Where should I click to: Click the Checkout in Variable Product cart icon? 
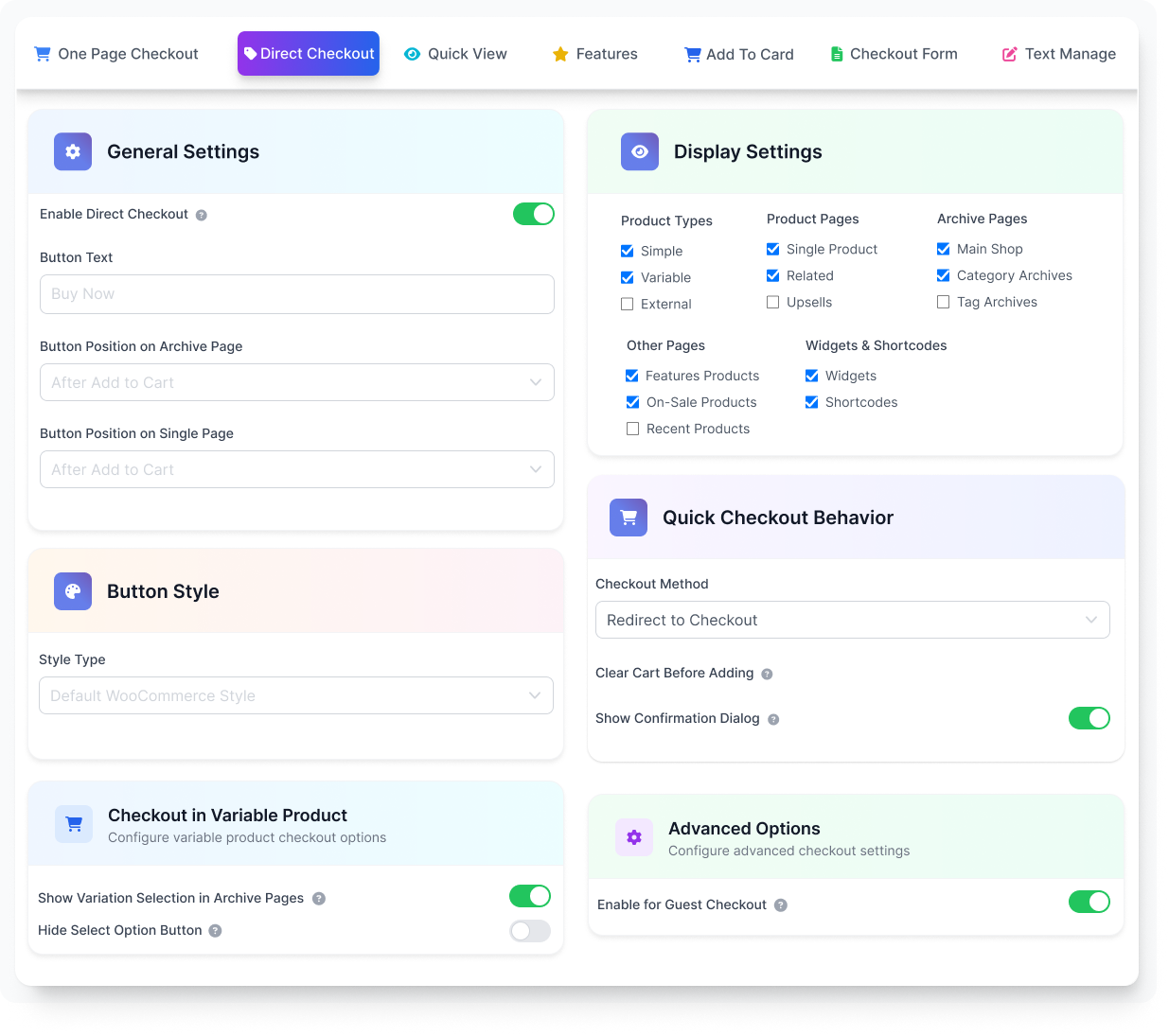tap(74, 824)
